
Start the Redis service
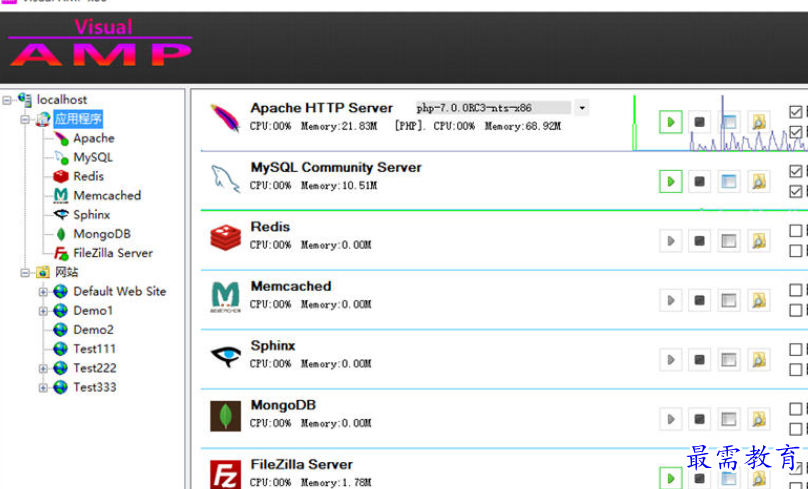click(x=670, y=241)
